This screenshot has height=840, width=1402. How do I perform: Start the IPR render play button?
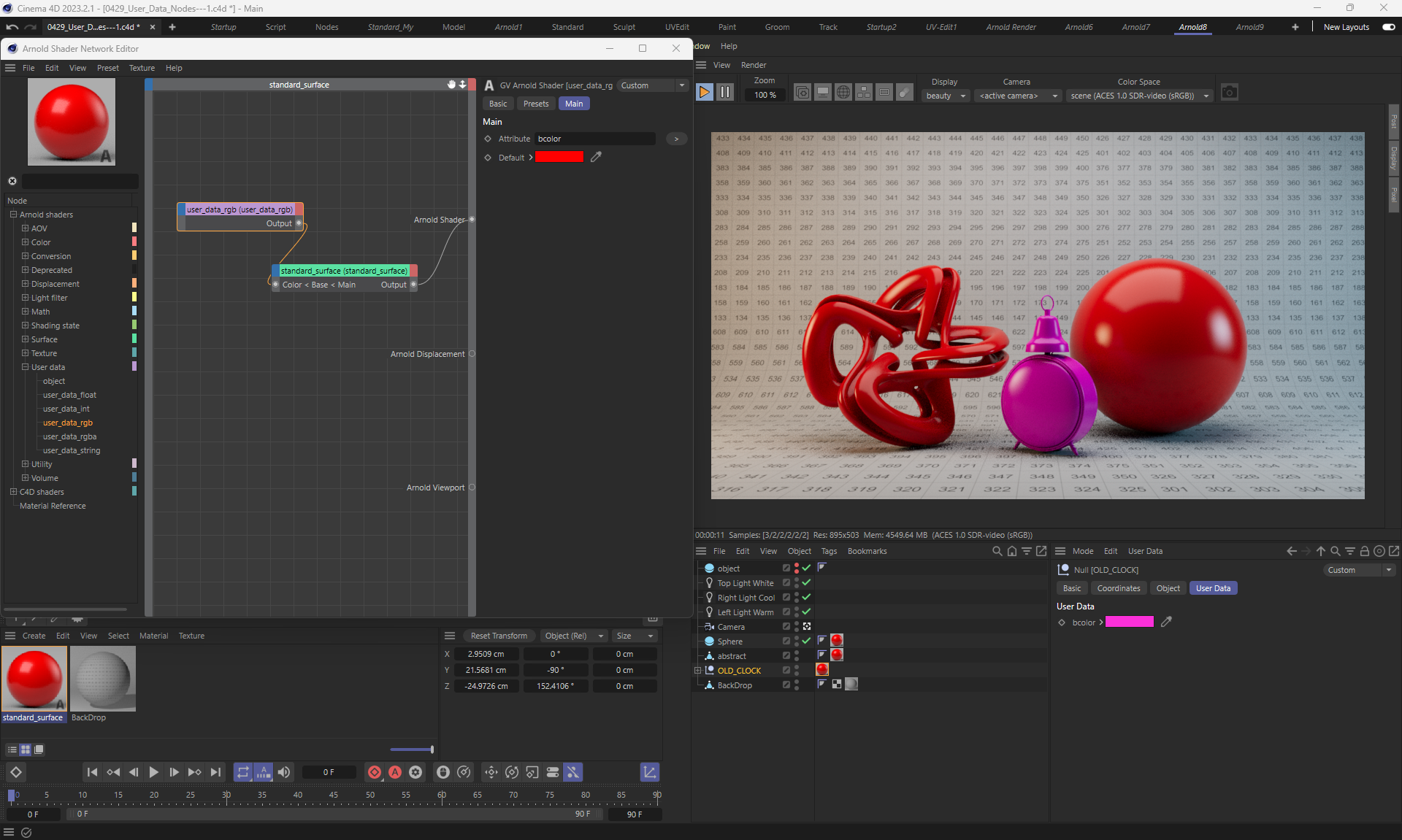704,93
